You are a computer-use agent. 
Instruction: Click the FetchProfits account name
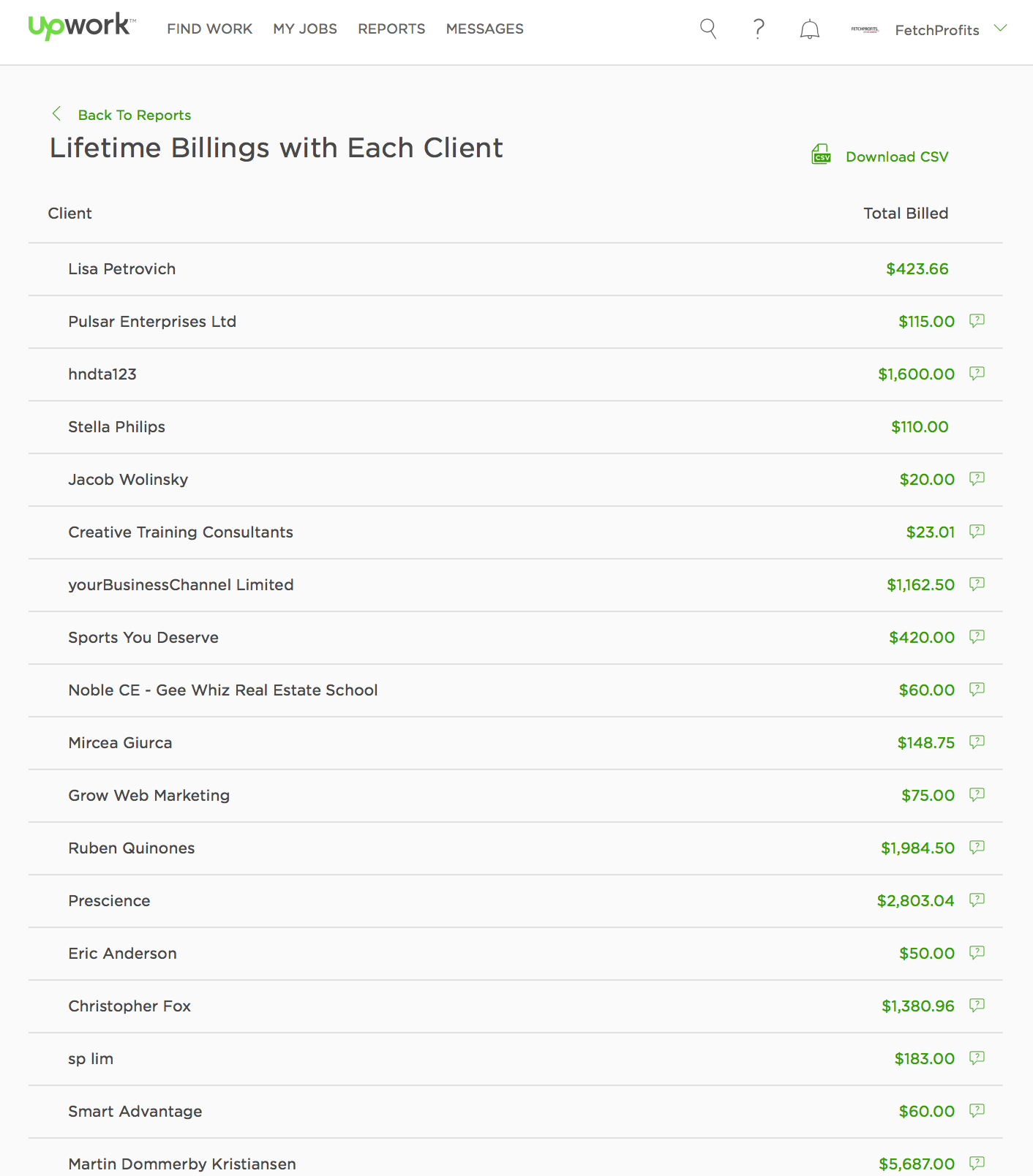pyautogui.click(x=937, y=30)
